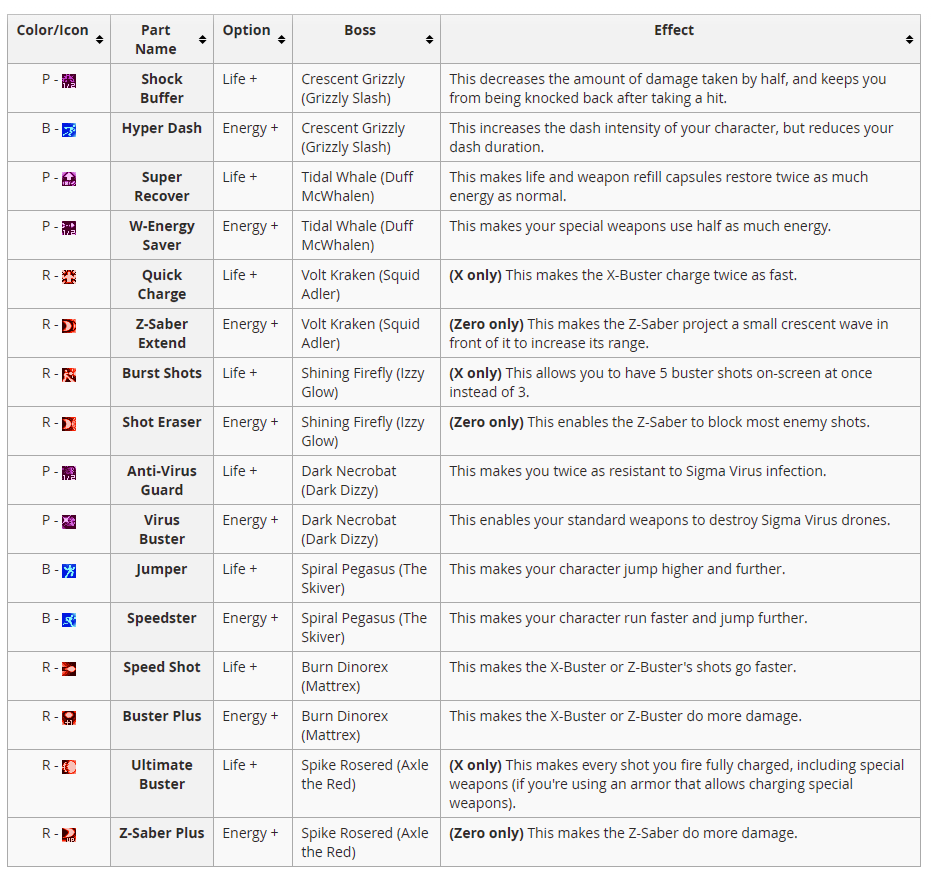The width and height of the screenshot is (932, 879).
Task: Click the Shot Eraser part icon
Action: click(69, 423)
